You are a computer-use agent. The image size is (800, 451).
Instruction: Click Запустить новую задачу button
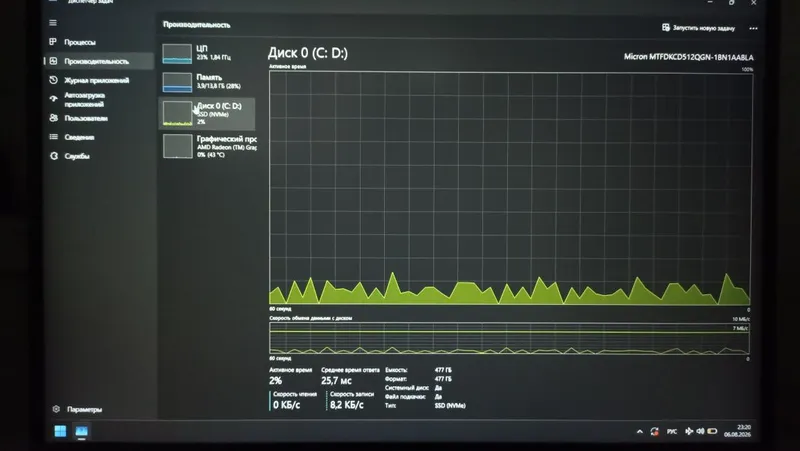pos(698,28)
